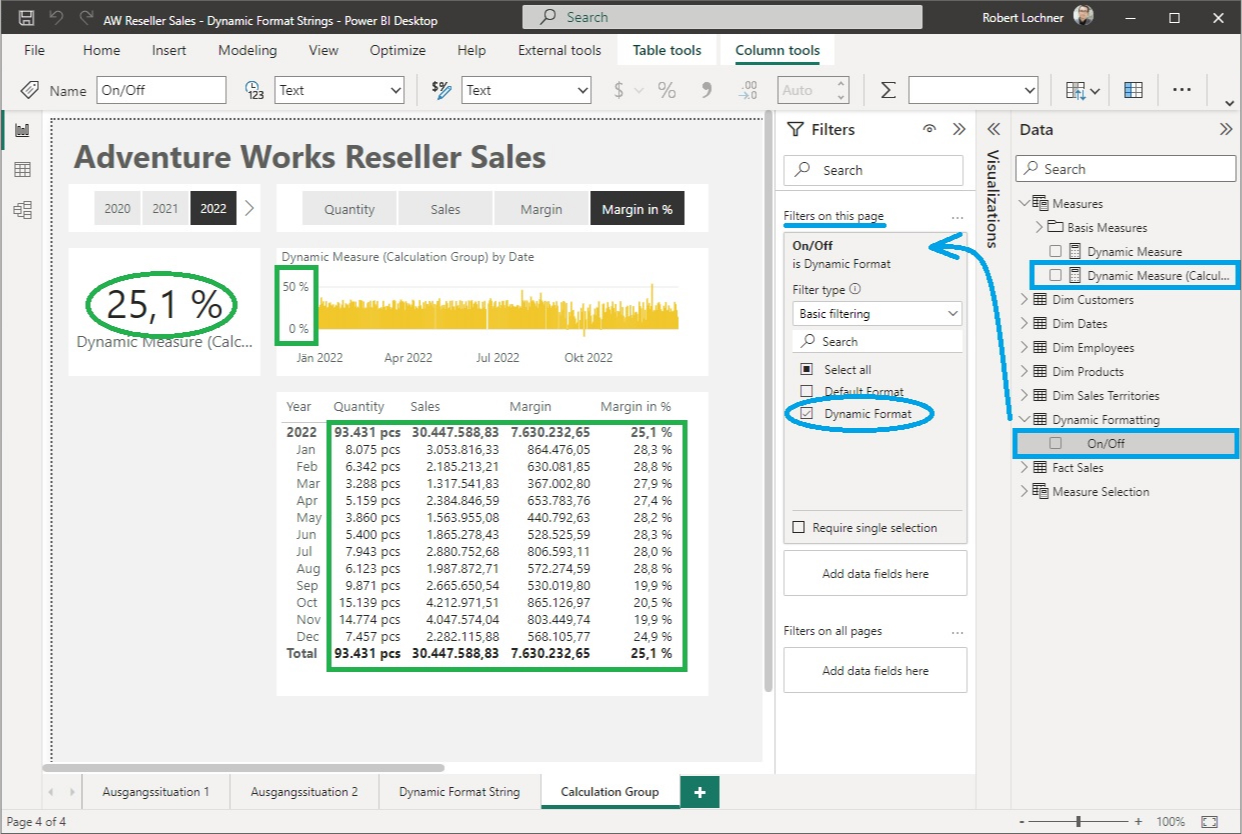Collapse Data pane with double chevron
Screen dimensions: 1242x834
tap(1226, 129)
